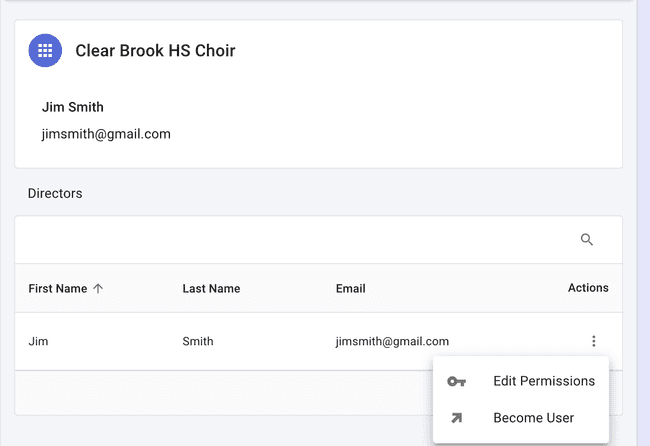The width and height of the screenshot is (650, 446).
Task: Click the blue grid icon beside the choir name
Action: click(x=45, y=50)
